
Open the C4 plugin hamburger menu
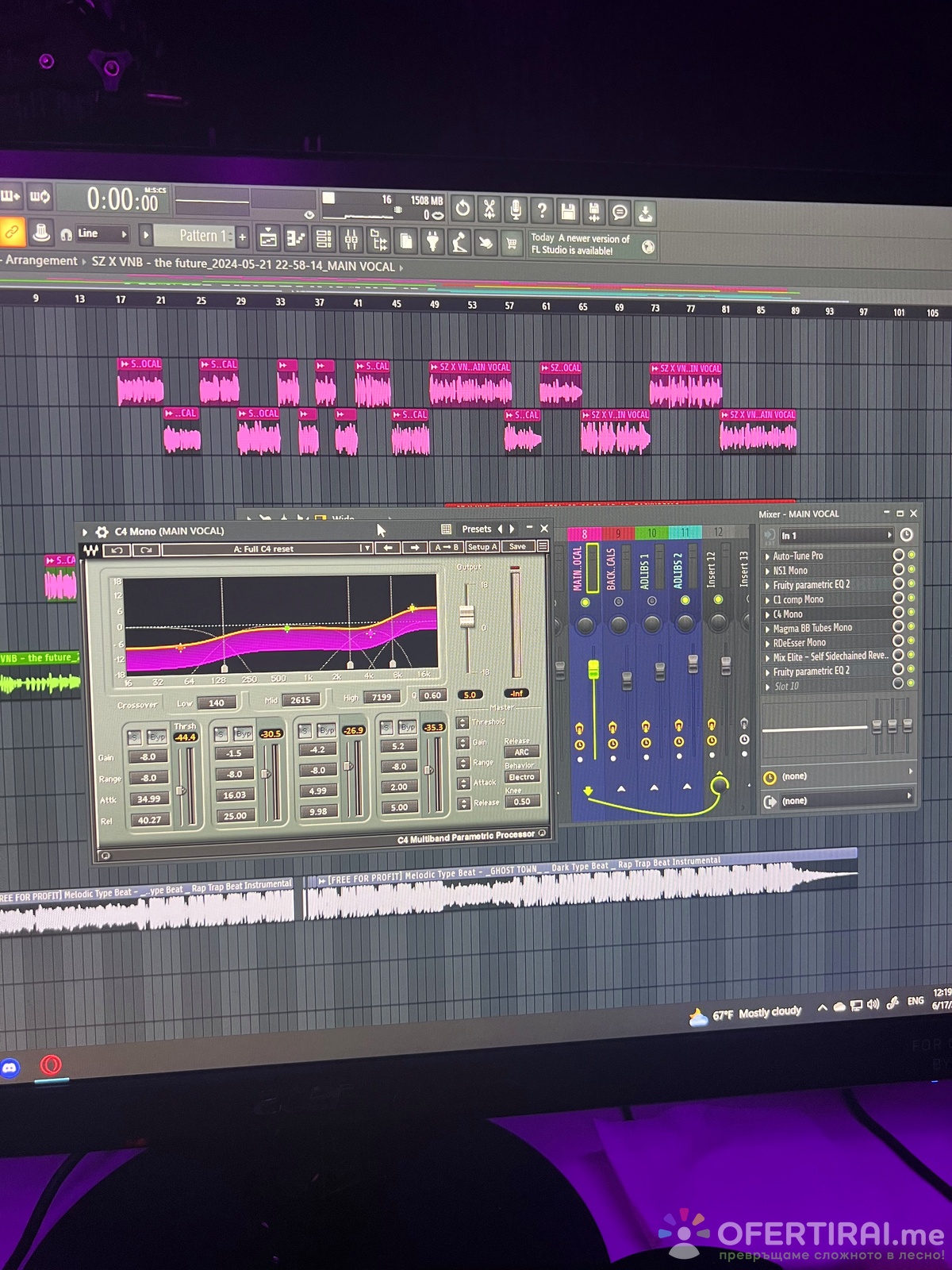coord(543,546)
